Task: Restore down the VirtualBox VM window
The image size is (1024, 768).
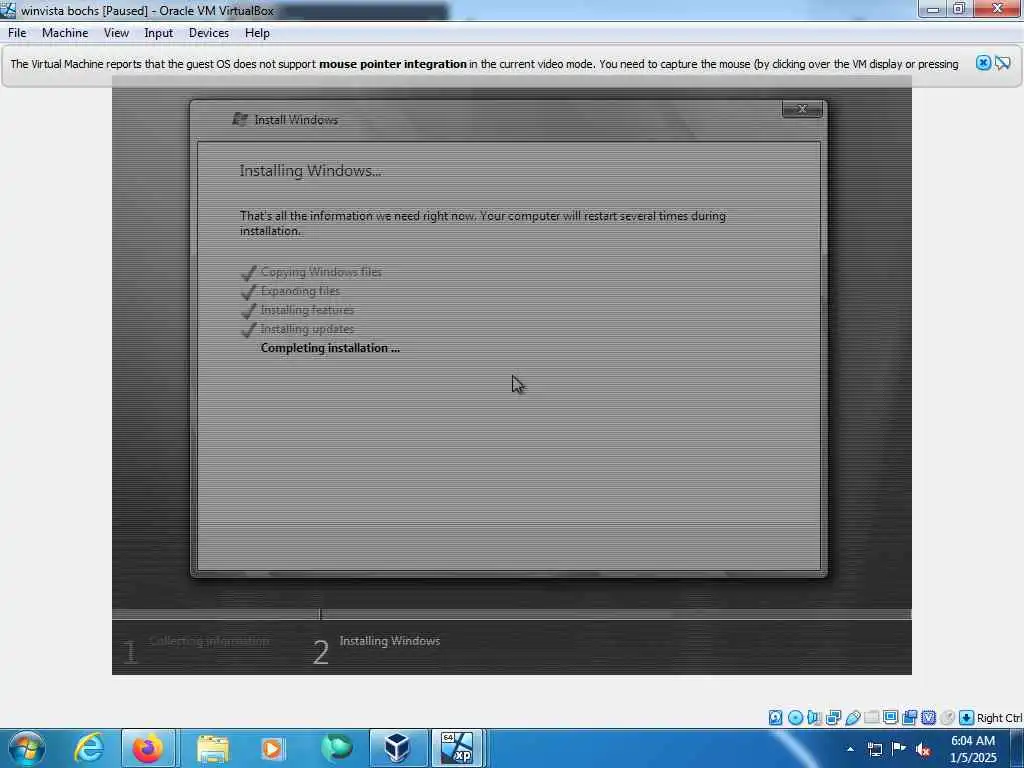Action: 959,9
